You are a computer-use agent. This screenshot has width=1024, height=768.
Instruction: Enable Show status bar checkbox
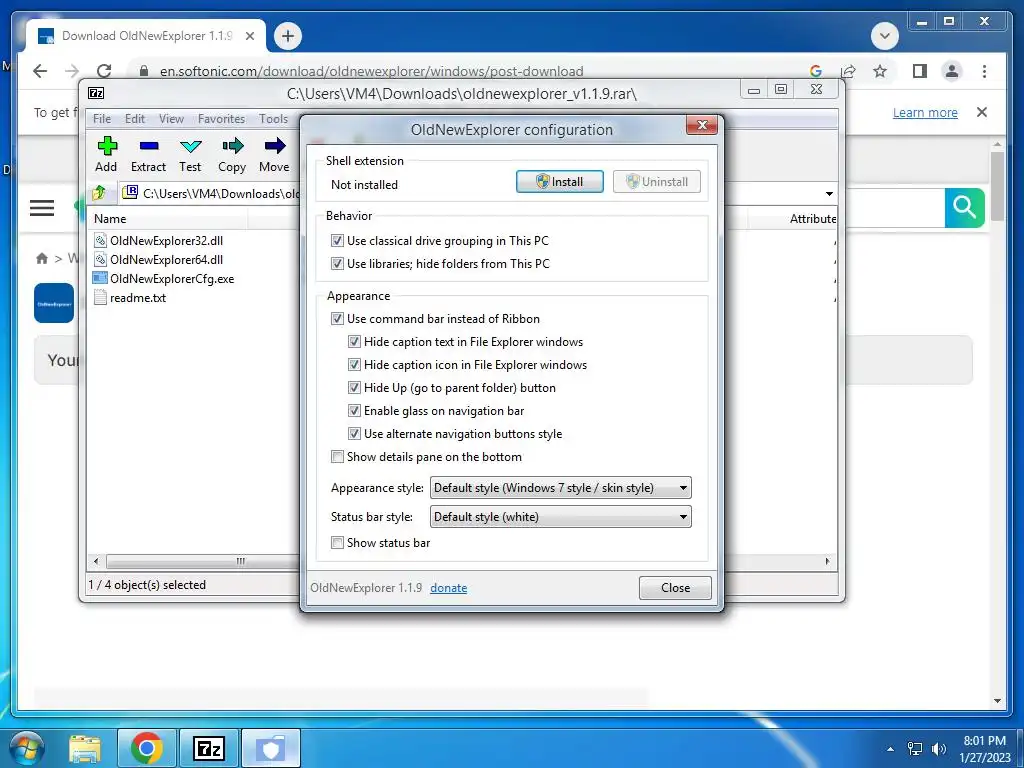pyautogui.click(x=337, y=543)
